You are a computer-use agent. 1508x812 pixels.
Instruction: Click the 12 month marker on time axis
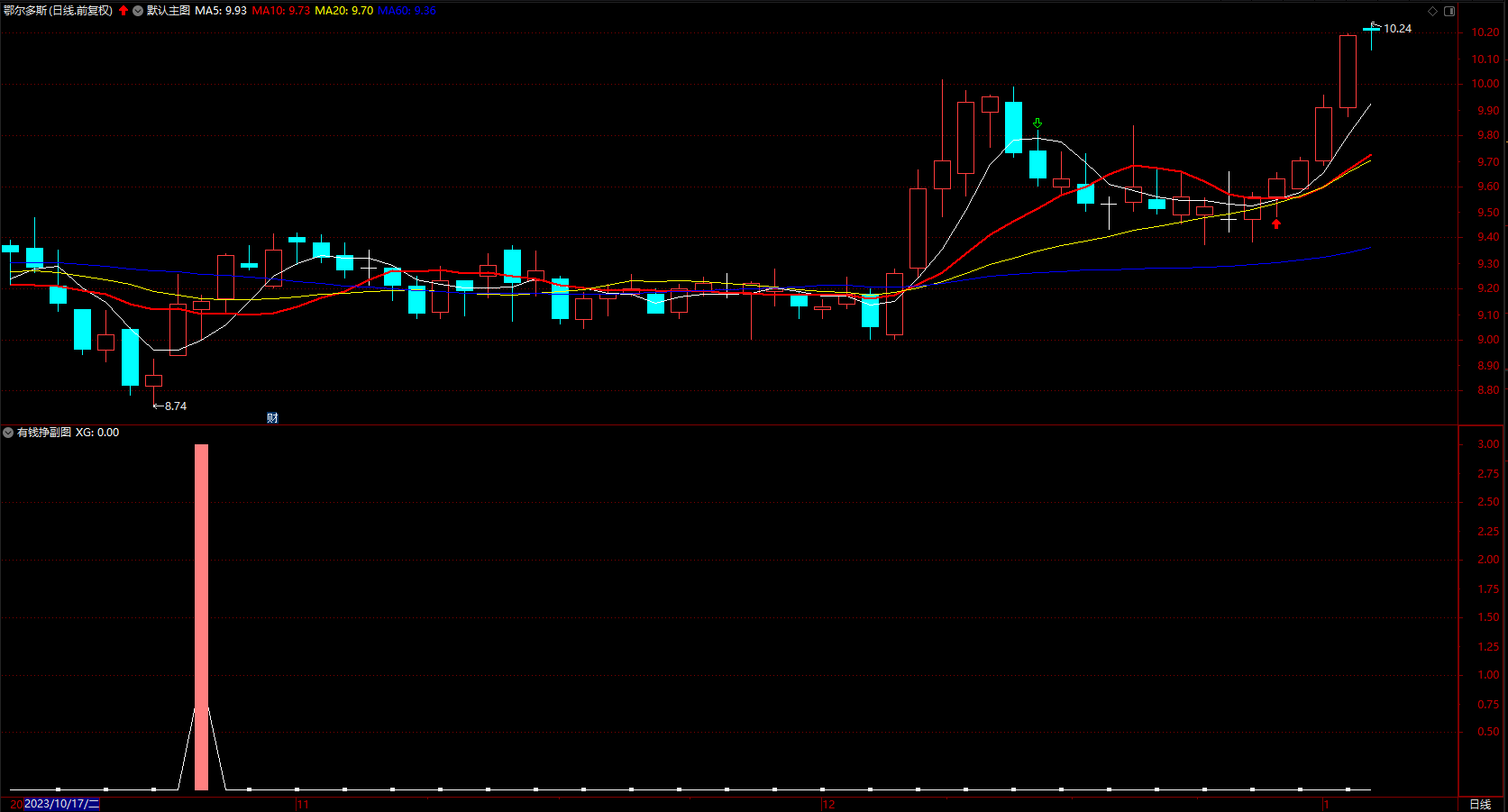click(x=829, y=804)
